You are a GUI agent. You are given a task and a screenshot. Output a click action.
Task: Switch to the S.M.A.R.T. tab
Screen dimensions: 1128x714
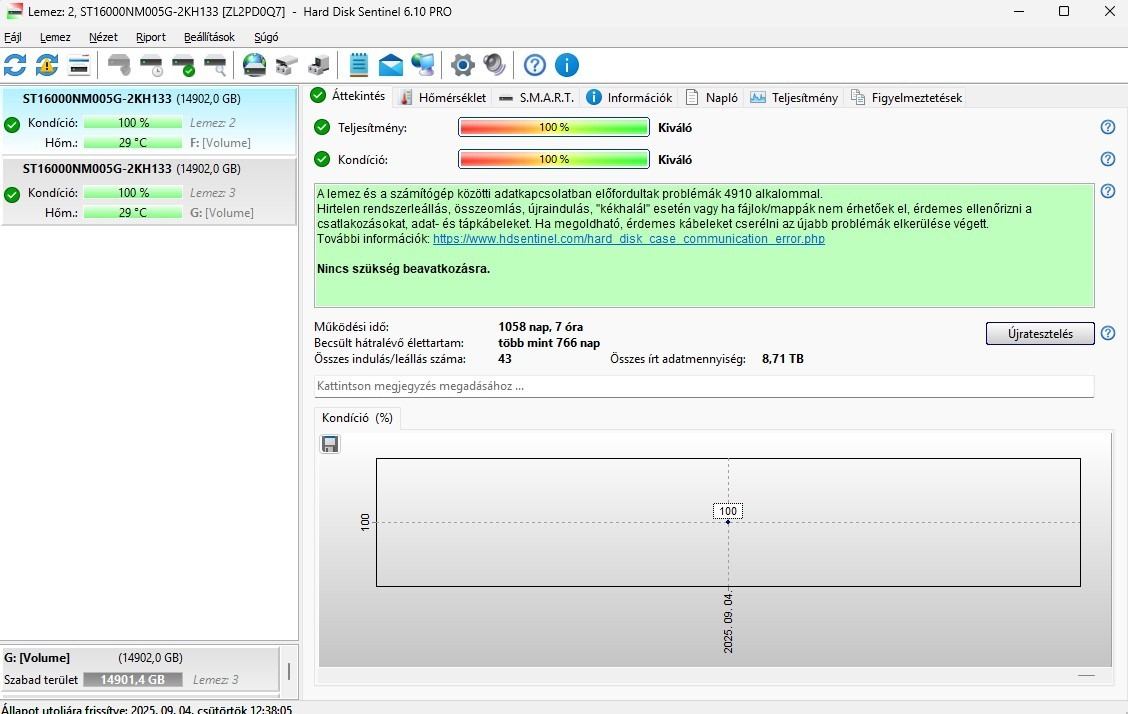[537, 97]
